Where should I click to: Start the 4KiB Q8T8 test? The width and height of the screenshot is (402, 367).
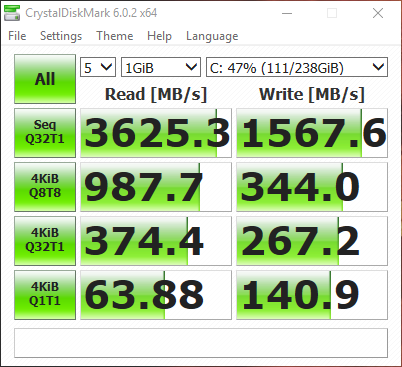(45, 187)
